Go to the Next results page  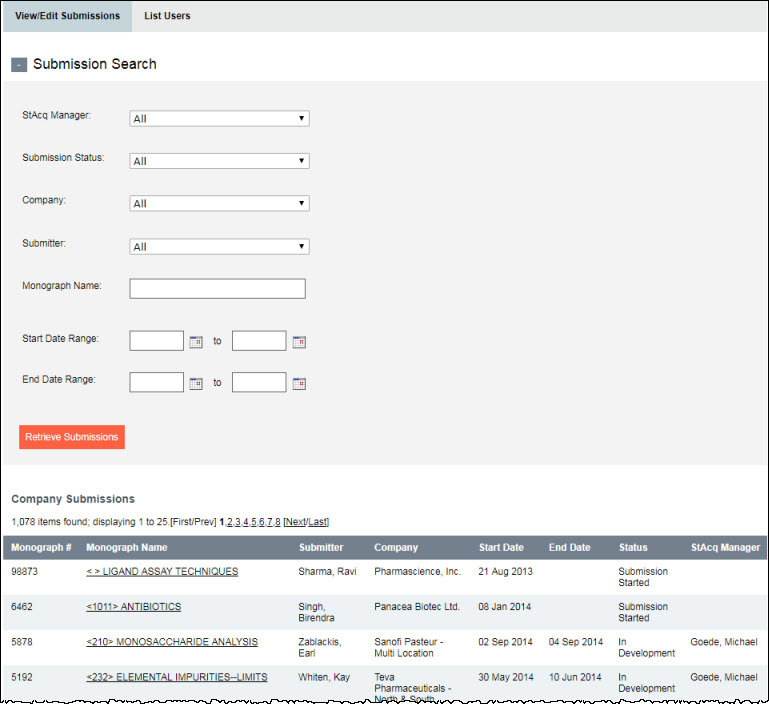point(294,522)
